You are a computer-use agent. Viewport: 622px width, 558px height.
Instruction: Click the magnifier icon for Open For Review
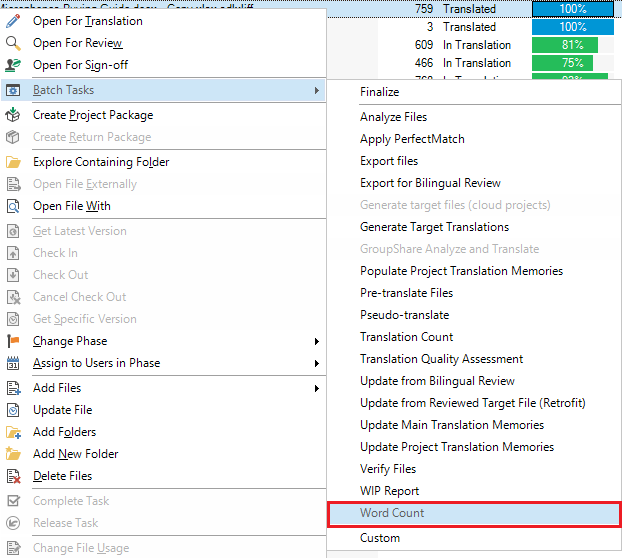click(13, 43)
